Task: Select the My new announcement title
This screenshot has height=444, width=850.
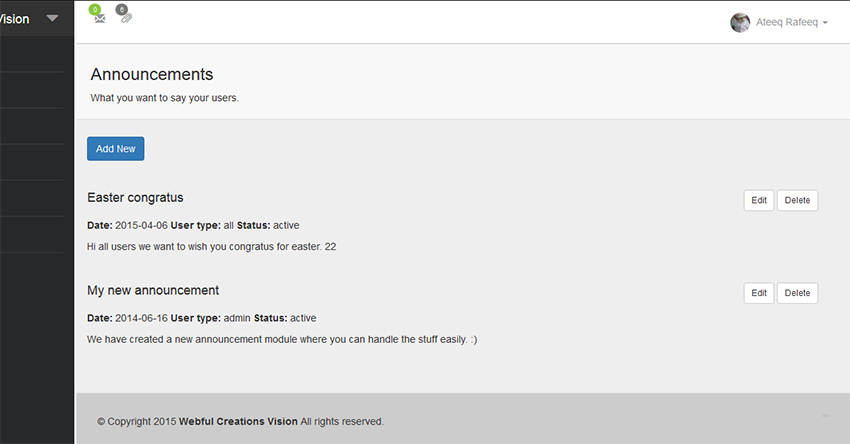Action: pos(153,291)
